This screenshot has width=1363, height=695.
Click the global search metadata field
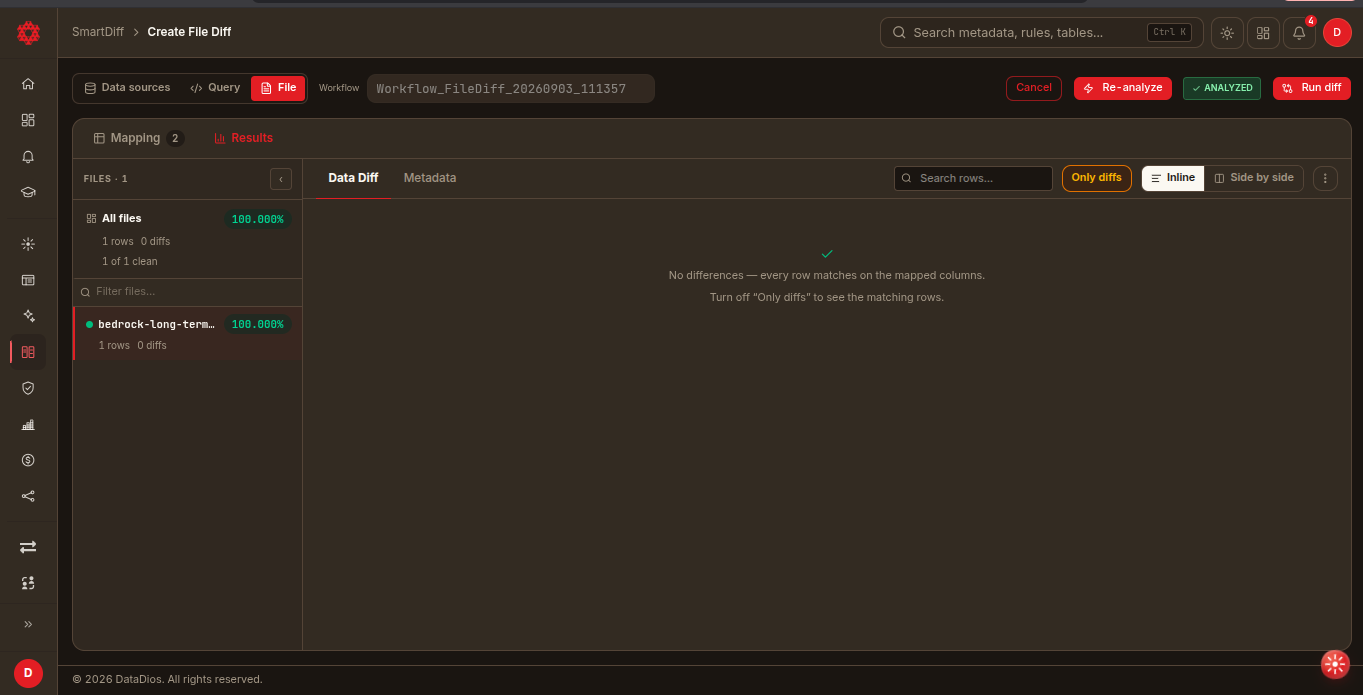click(1041, 33)
